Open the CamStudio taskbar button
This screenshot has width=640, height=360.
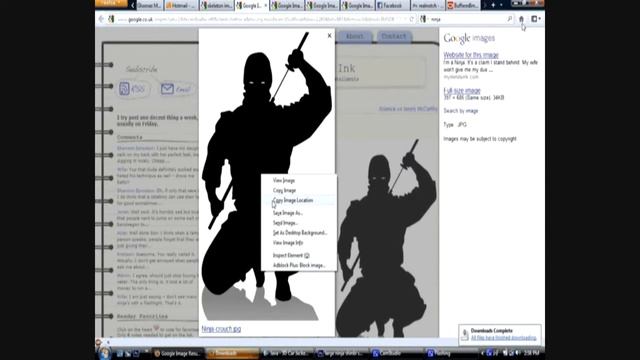(x=396, y=353)
